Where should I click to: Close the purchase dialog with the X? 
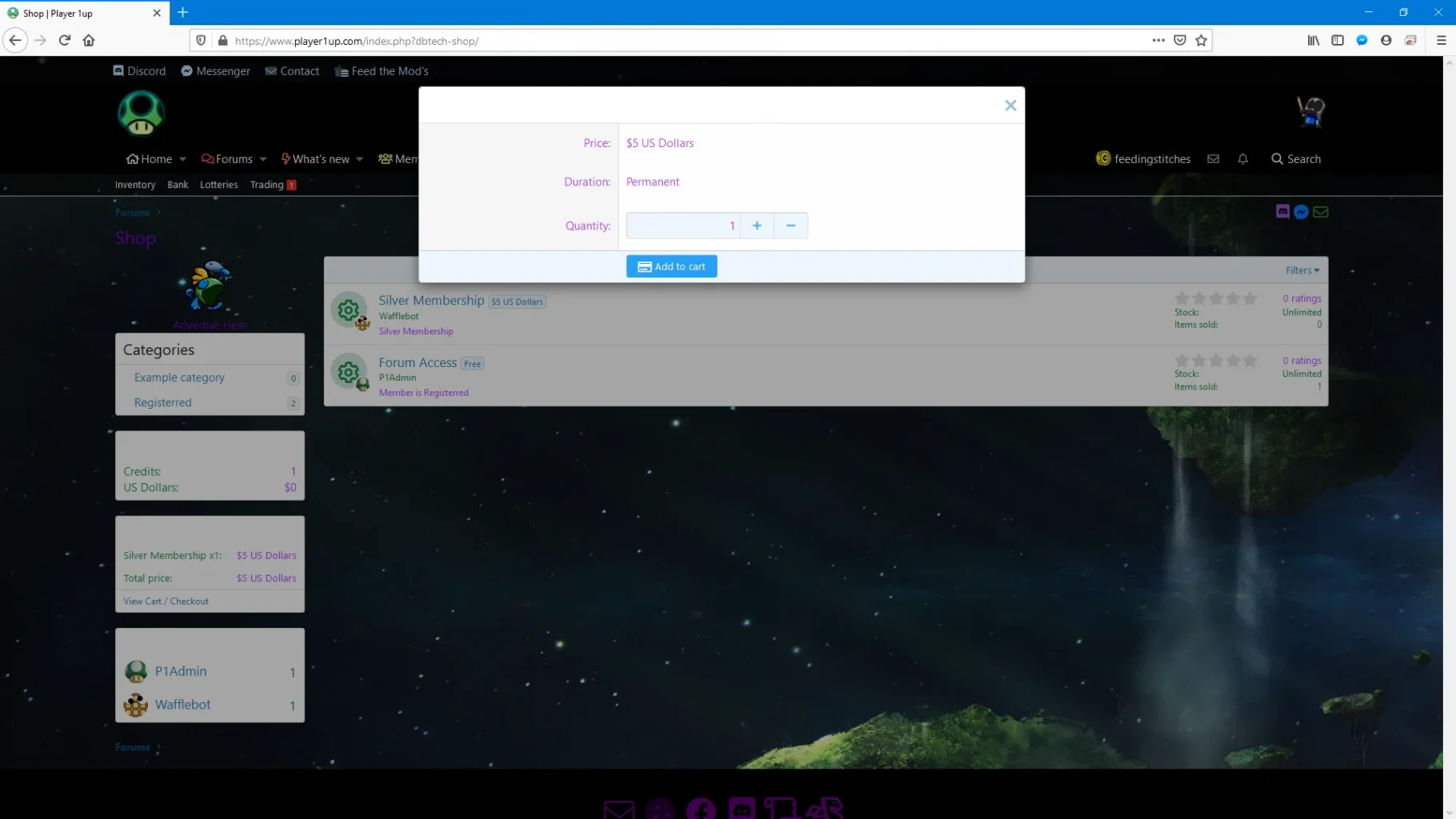coord(1010,106)
